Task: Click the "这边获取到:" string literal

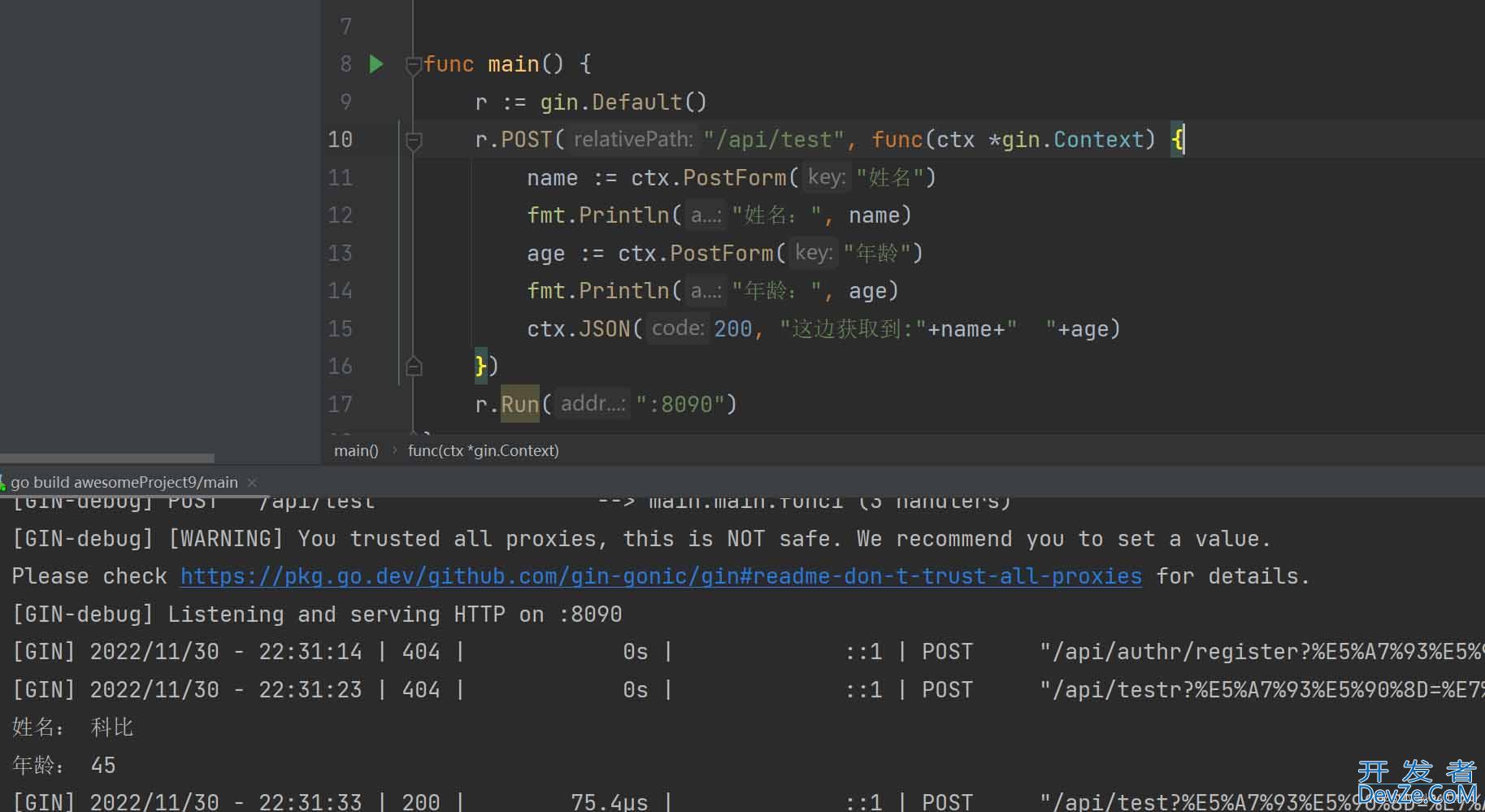Action: (x=853, y=329)
